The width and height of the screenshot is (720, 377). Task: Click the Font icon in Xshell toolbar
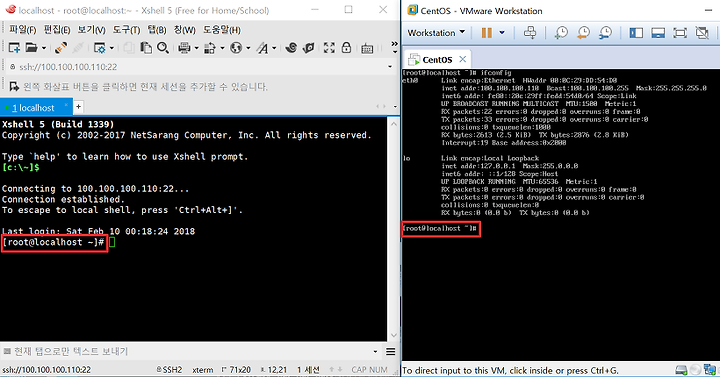click(262, 48)
